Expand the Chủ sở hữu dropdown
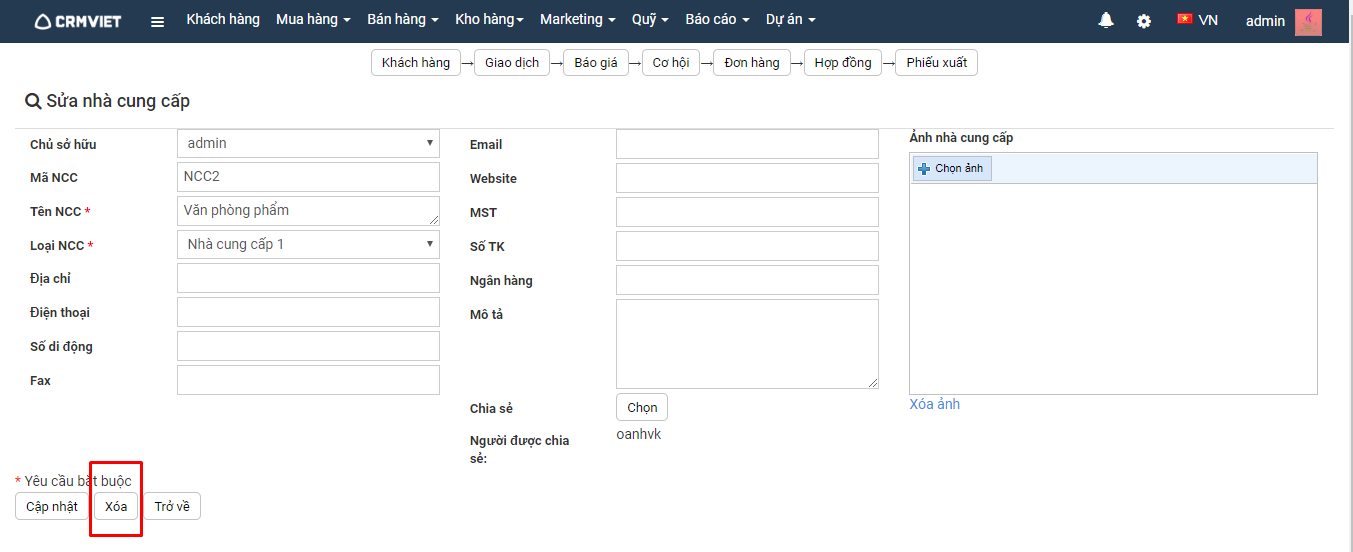The height and width of the screenshot is (552, 1353). (308, 144)
